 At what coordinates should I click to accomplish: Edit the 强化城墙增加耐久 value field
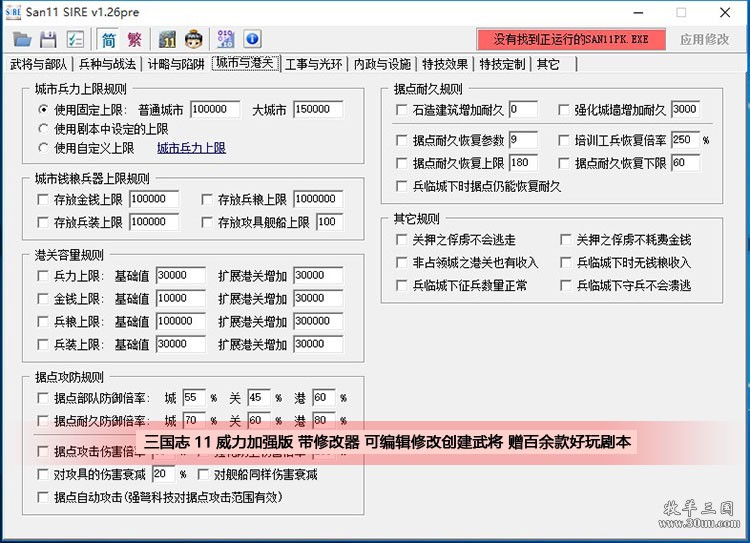[x=685, y=110]
